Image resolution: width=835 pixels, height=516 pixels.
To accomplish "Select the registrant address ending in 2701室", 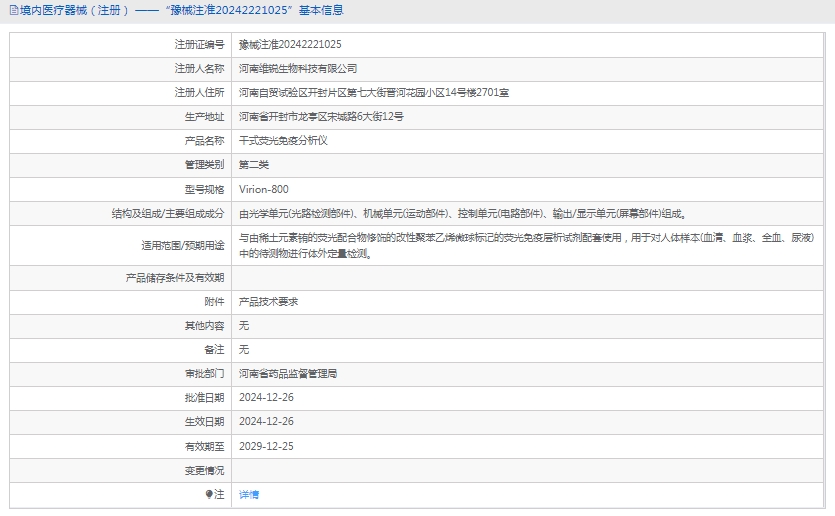I will tap(374, 93).
